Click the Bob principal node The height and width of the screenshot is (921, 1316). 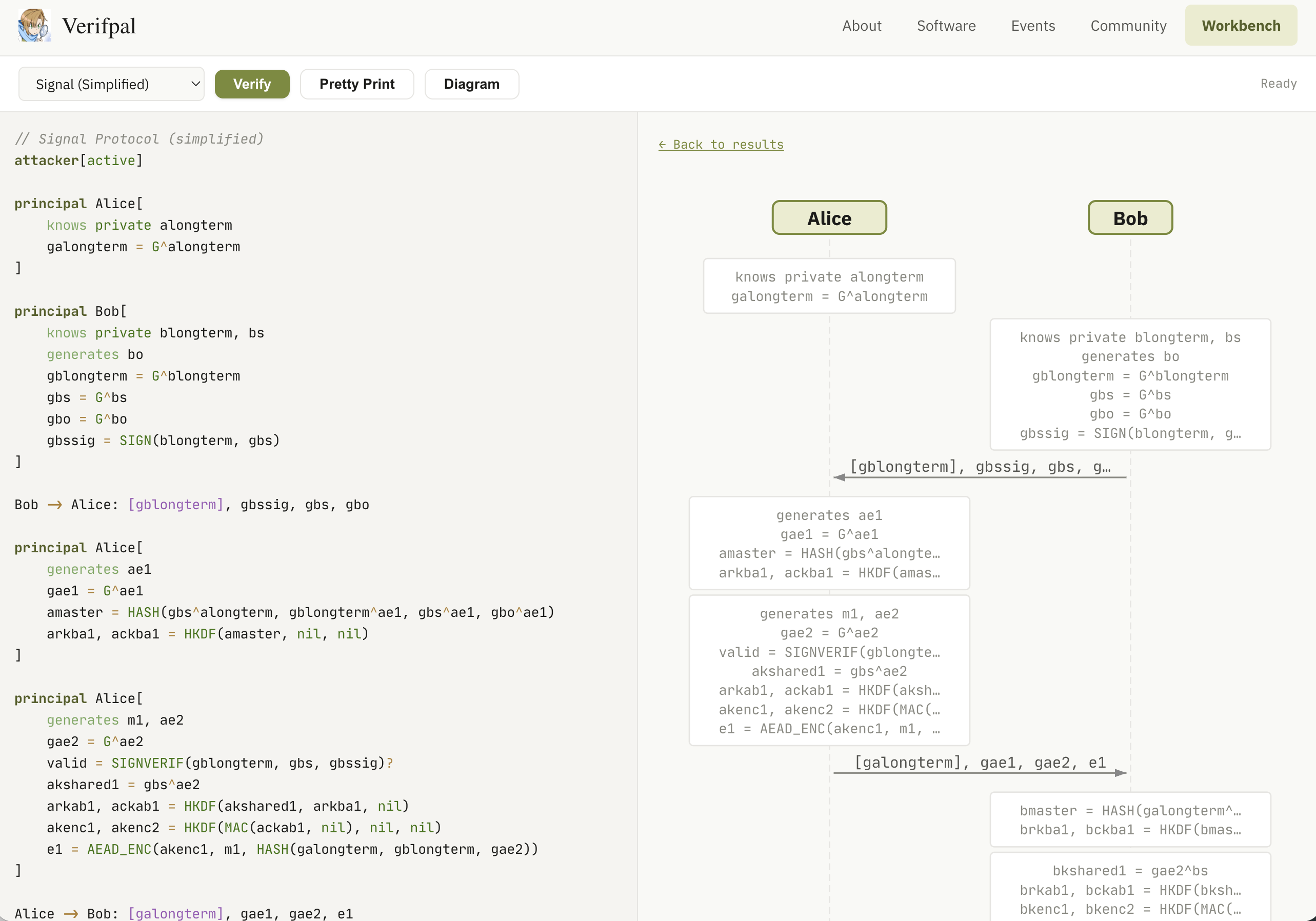pos(1130,218)
